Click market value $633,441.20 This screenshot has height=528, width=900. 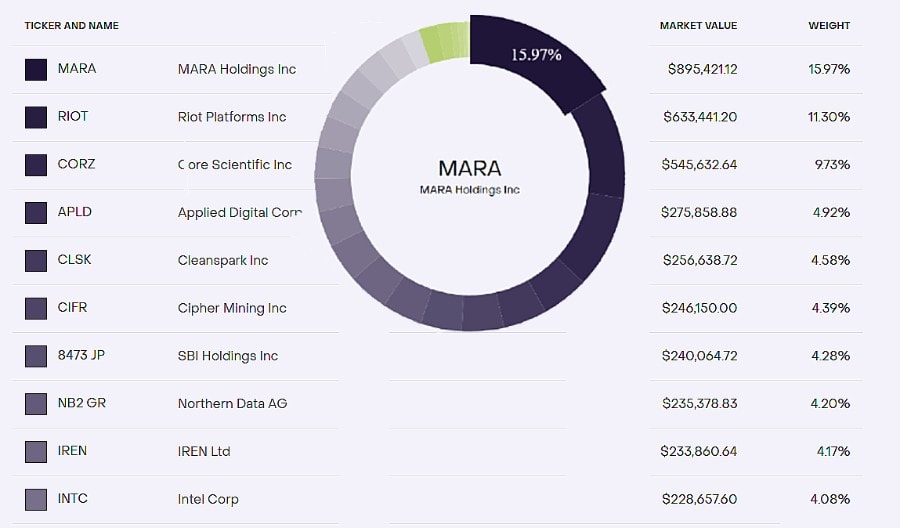(700, 117)
